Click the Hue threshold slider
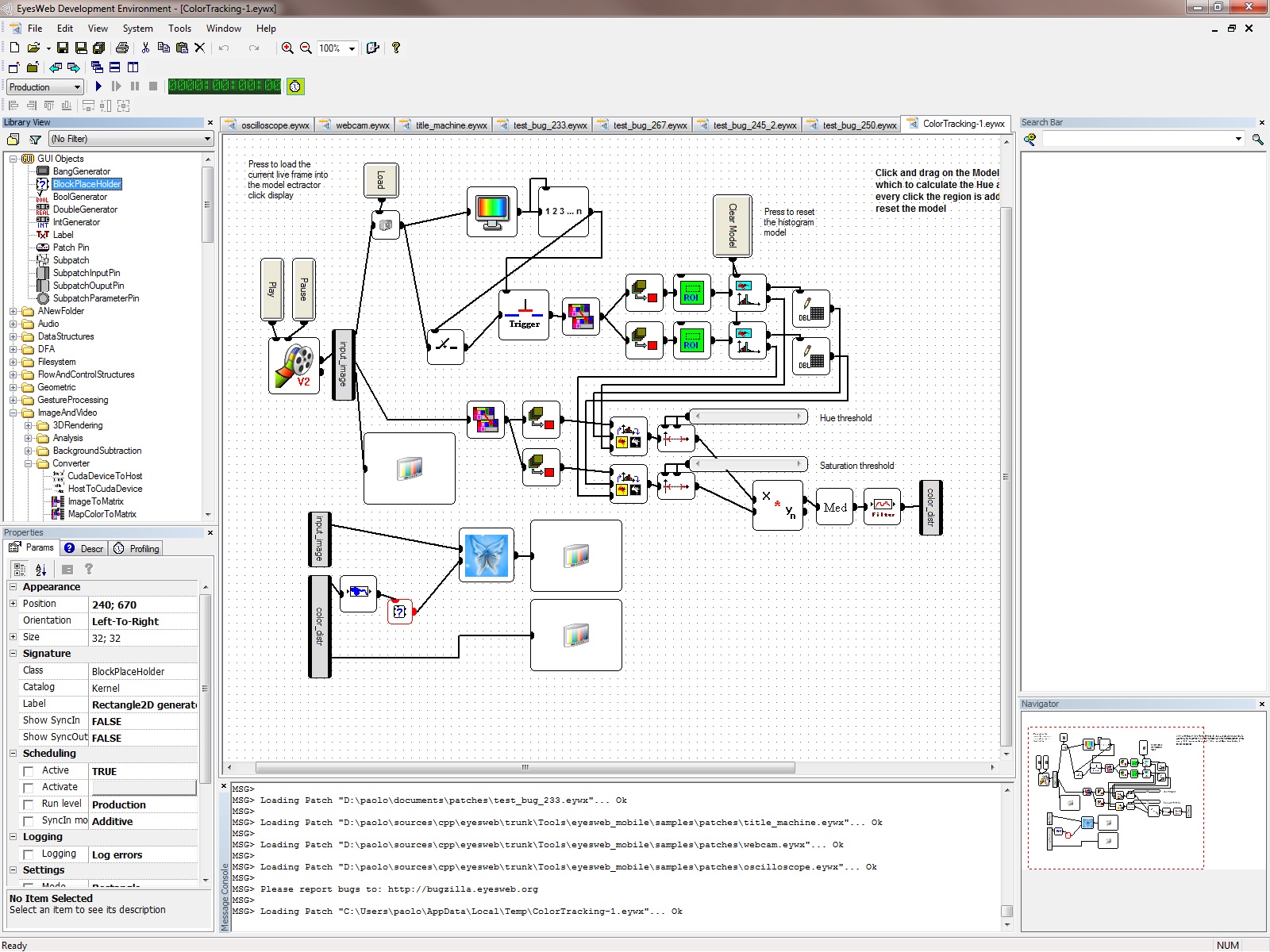The height and width of the screenshot is (952, 1270). (747, 416)
